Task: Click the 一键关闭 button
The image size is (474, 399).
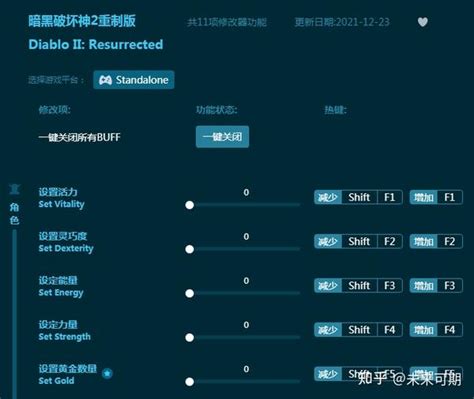Action: 222,137
